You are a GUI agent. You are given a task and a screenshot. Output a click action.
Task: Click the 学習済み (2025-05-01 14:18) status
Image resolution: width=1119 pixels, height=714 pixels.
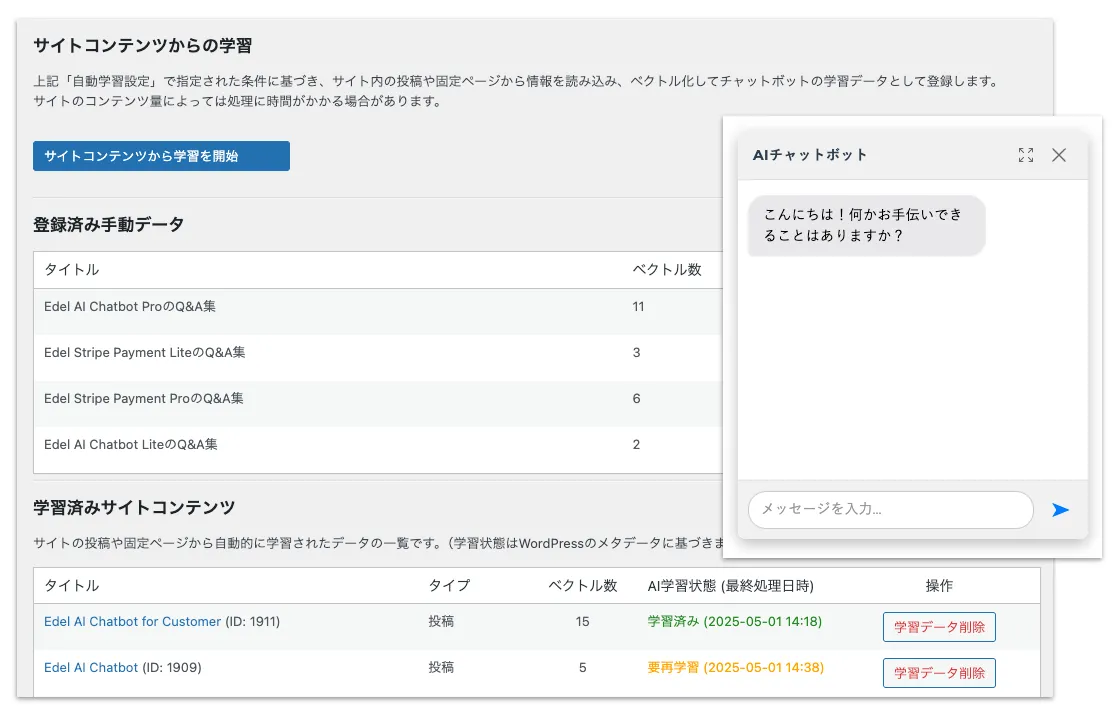click(x=734, y=621)
